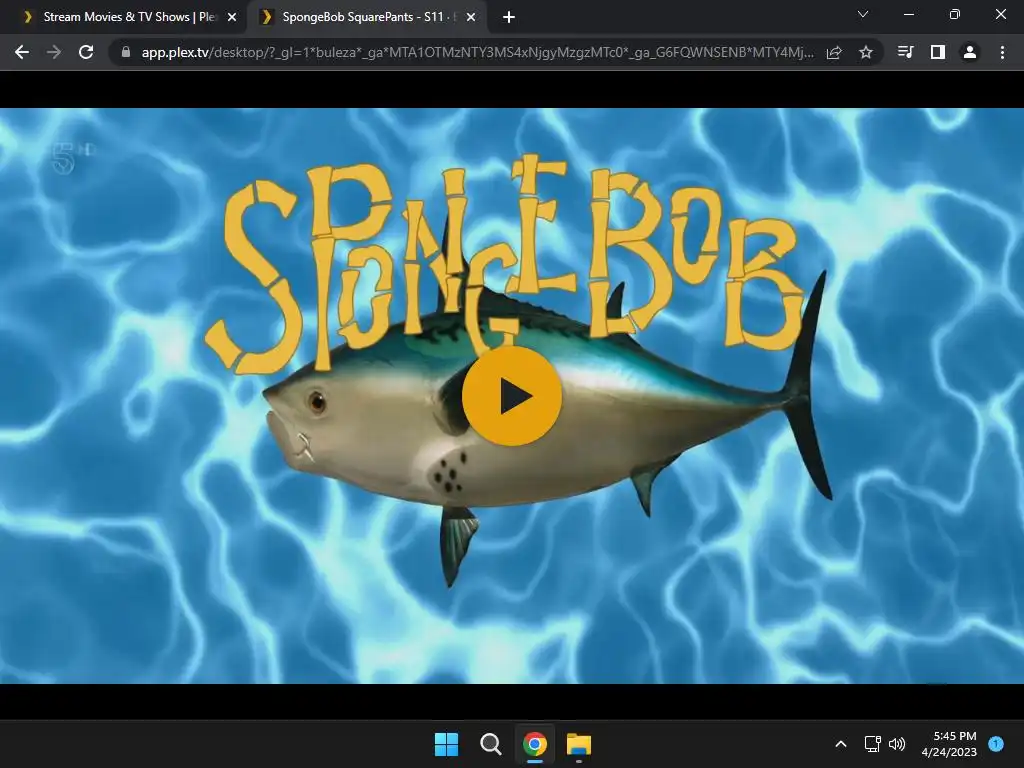Close the SpongeBob SquarePants tab
The image size is (1024, 768).
coord(471,17)
